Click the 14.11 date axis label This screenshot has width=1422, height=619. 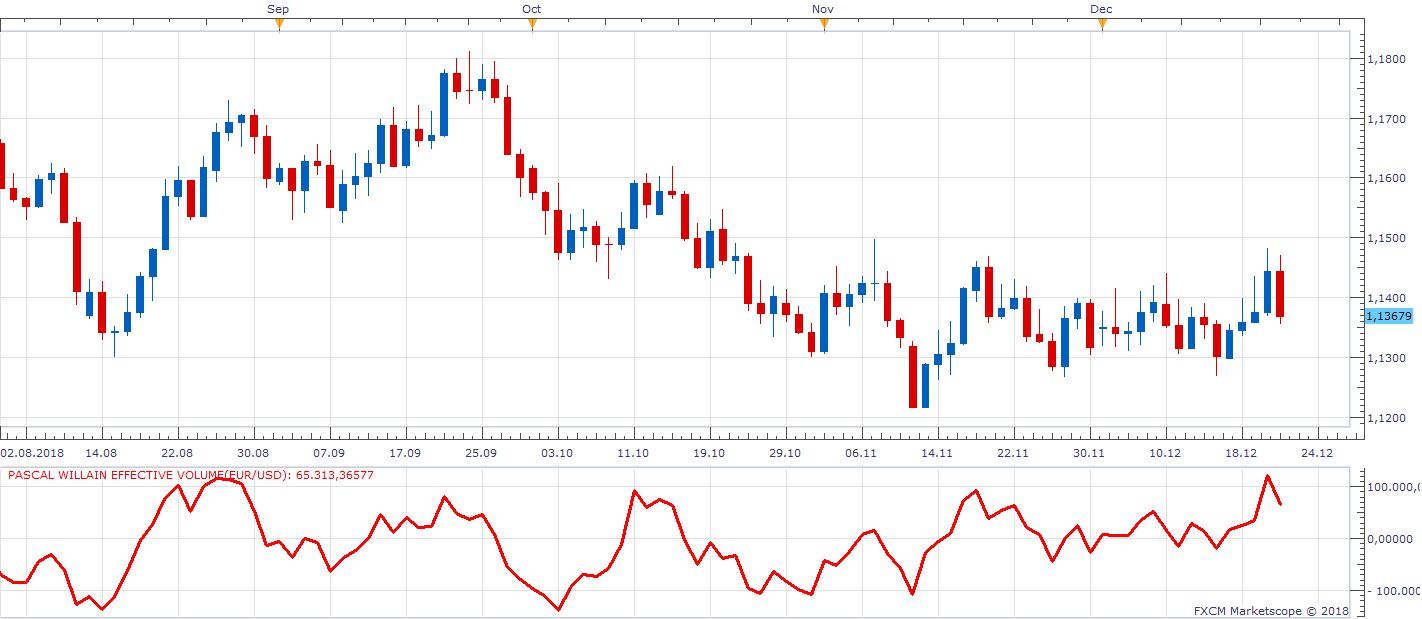click(x=937, y=453)
